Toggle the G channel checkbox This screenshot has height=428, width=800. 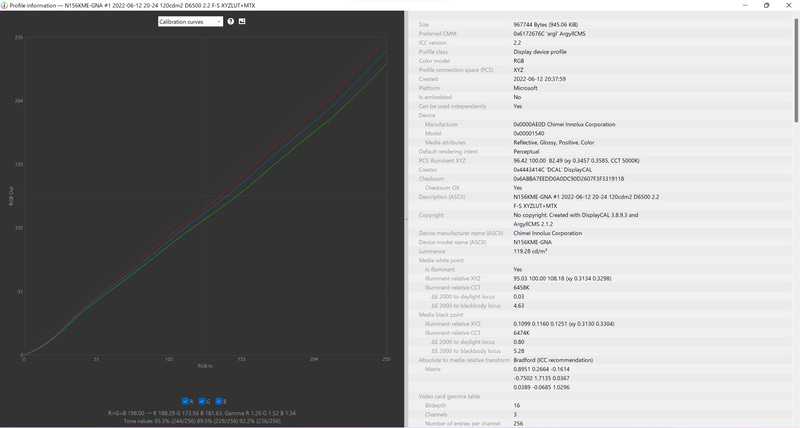pyautogui.click(x=202, y=401)
